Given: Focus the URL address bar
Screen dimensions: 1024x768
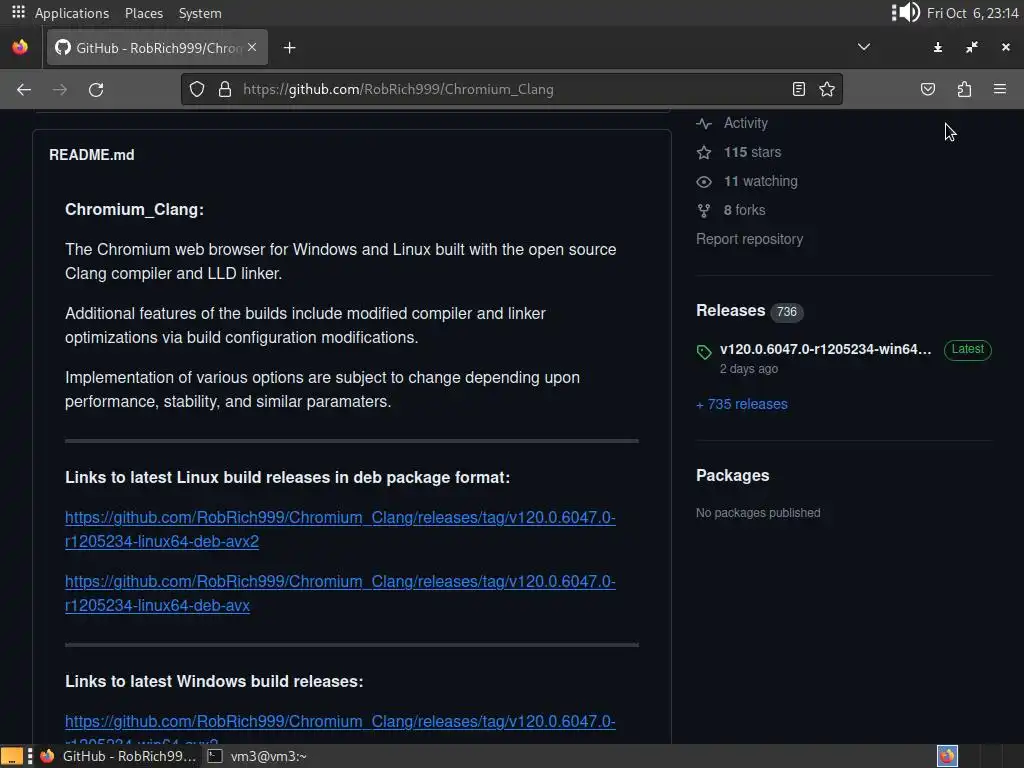Looking at the screenshot, I should pyautogui.click(x=511, y=89).
